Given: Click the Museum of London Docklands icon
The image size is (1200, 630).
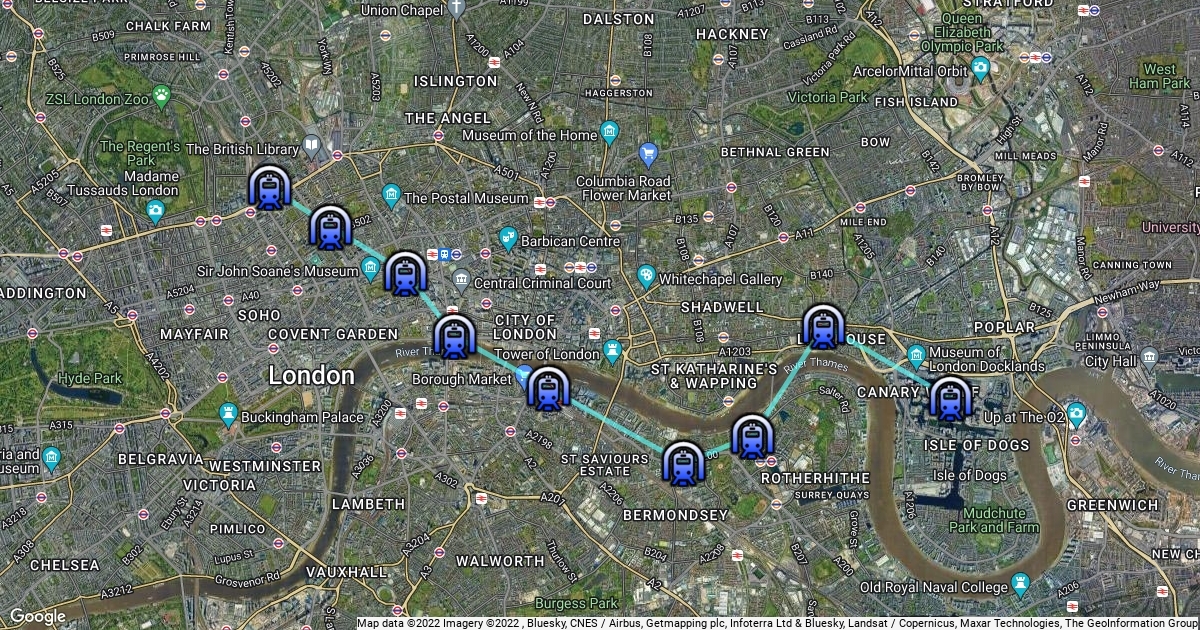Looking at the screenshot, I should [x=917, y=355].
